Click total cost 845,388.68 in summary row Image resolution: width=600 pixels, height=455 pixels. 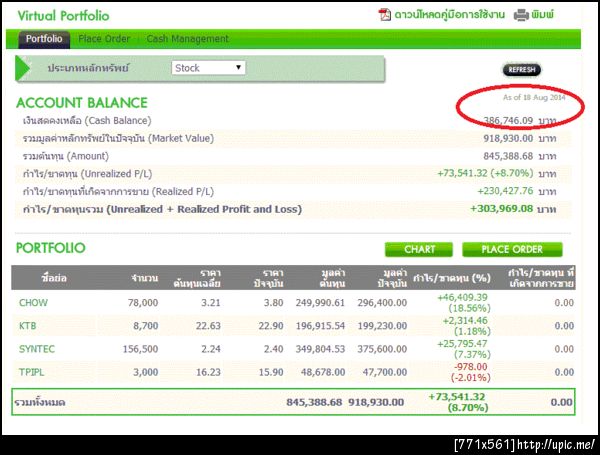click(314, 402)
